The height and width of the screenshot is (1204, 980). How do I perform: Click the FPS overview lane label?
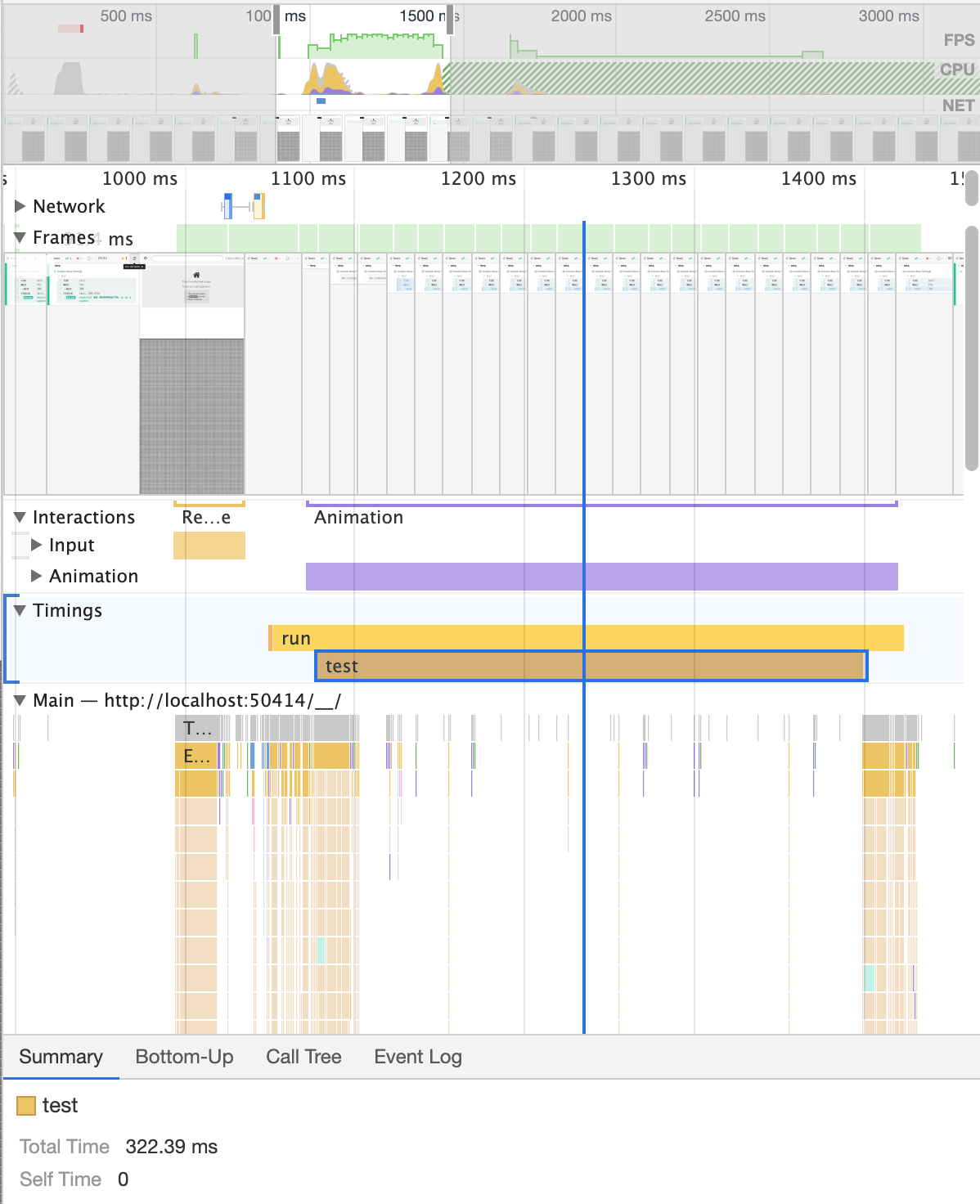(x=959, y=40)
